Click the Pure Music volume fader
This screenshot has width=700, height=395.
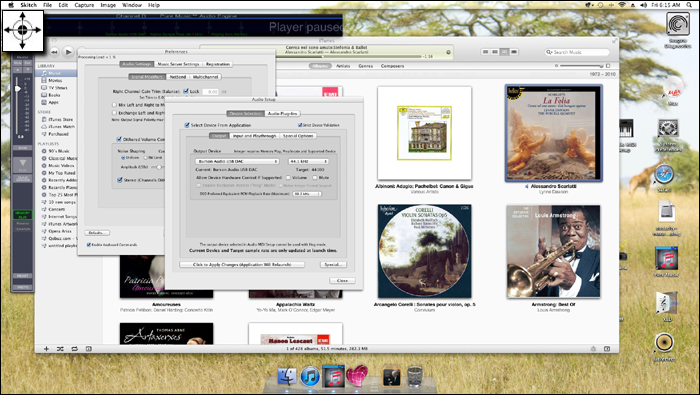click(17, 89)
